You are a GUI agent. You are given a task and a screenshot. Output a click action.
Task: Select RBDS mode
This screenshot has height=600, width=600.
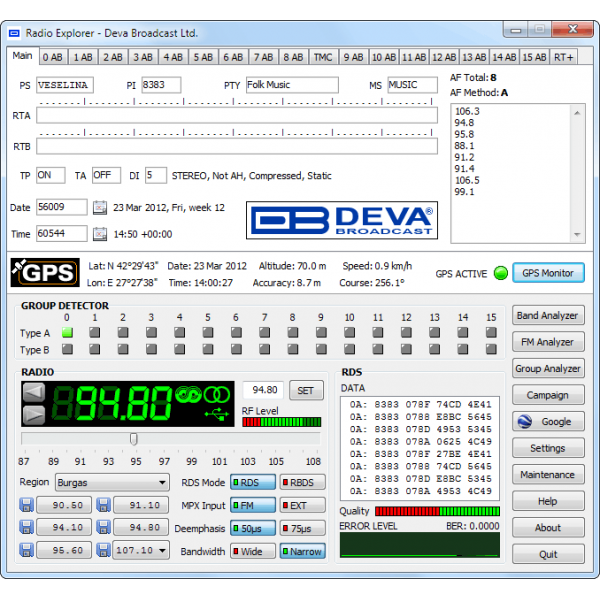(303, 483)
